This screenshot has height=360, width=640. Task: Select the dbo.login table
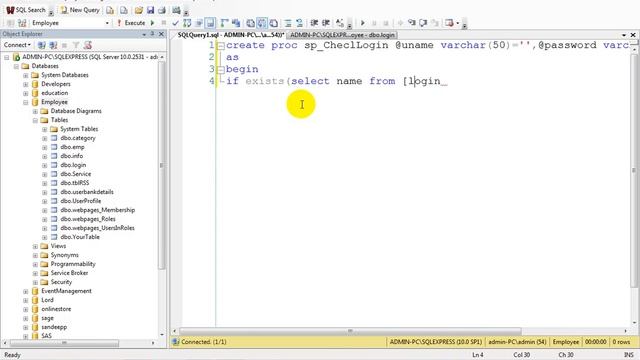pyautogui.click(x=73, y=165)
